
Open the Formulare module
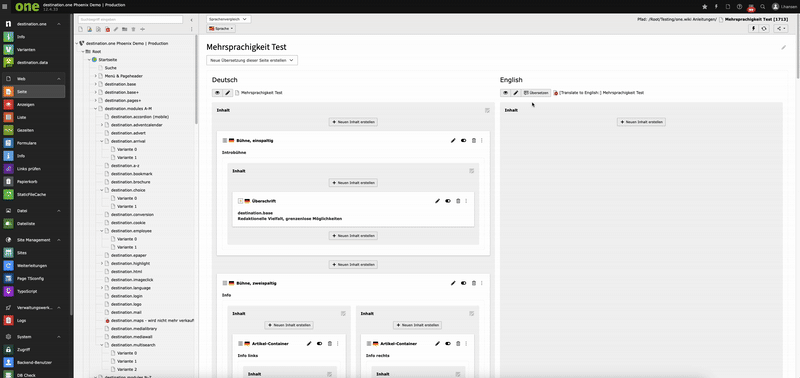(33, 143)
